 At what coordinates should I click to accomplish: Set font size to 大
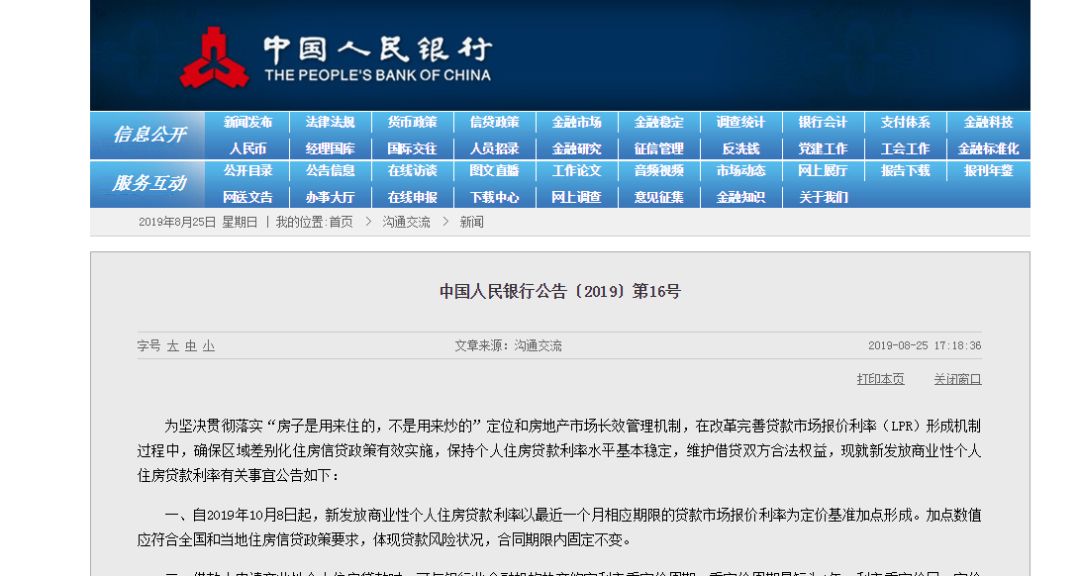point(172,346)
